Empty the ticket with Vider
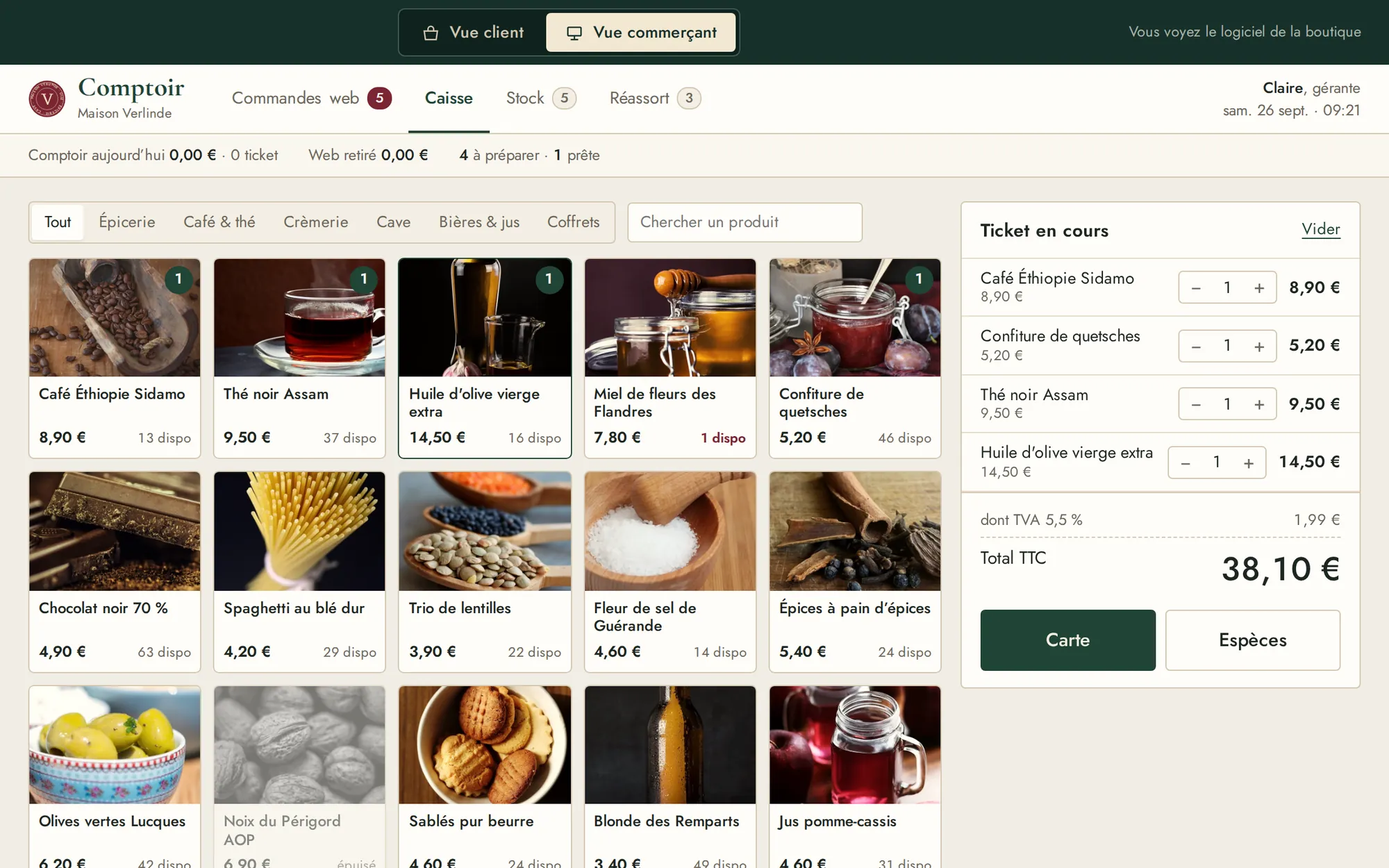 1321,229
